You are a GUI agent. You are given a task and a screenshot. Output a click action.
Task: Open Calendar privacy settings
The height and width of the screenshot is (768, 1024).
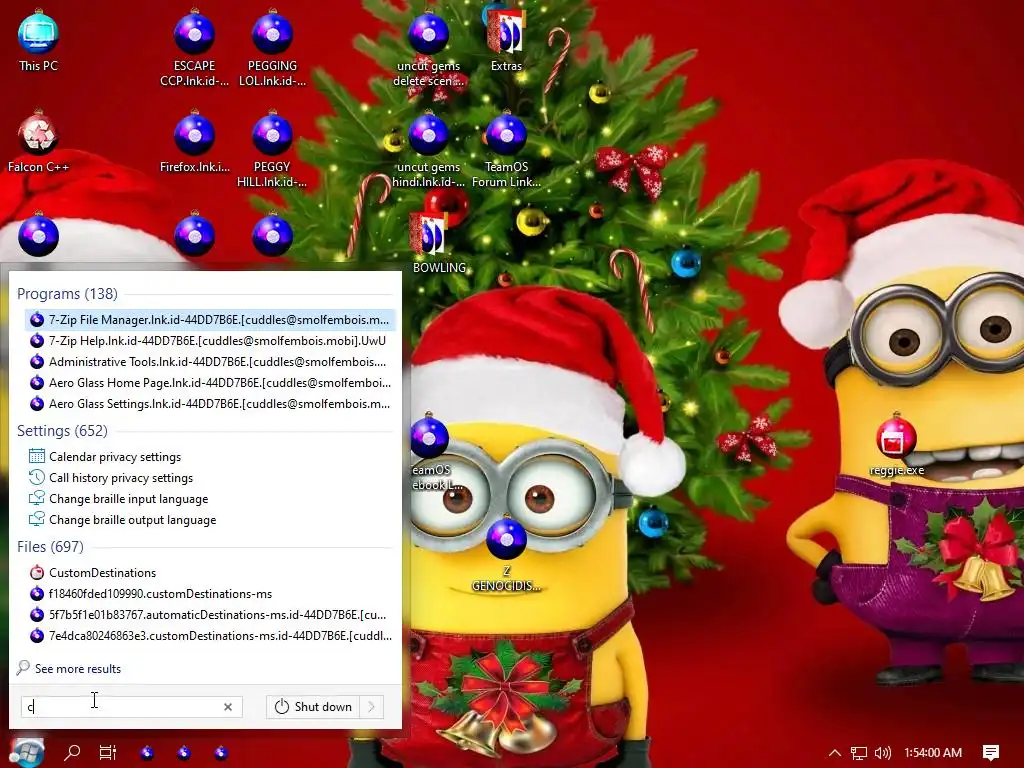pos(210,457)
